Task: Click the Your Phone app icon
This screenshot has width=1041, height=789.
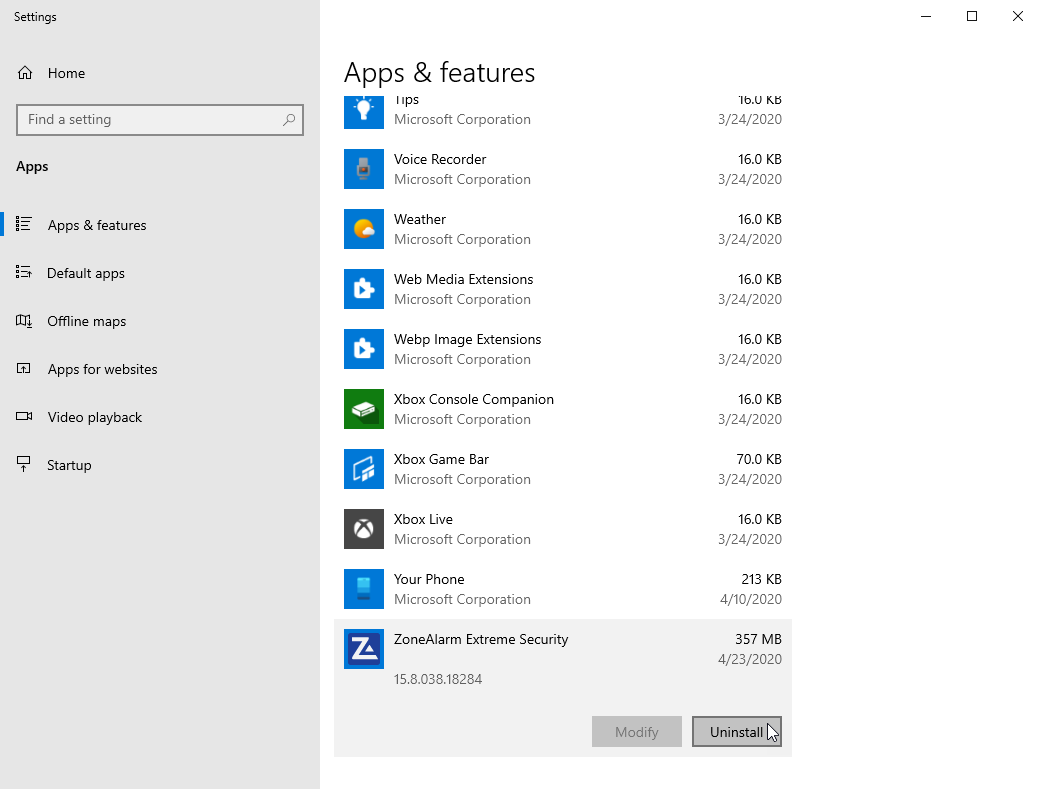Action: pos(364,589)
